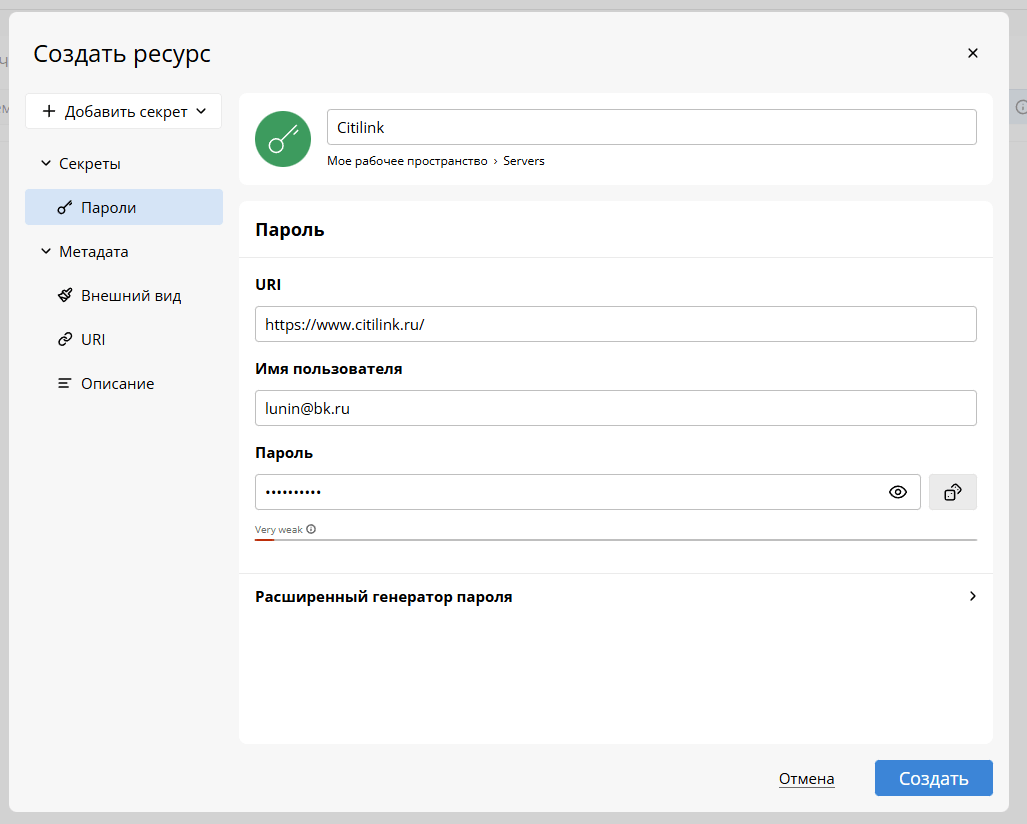Expand Расширенный генератор пароля
The height and width of the screenshot is (824, 1027).
coord(616,597)
